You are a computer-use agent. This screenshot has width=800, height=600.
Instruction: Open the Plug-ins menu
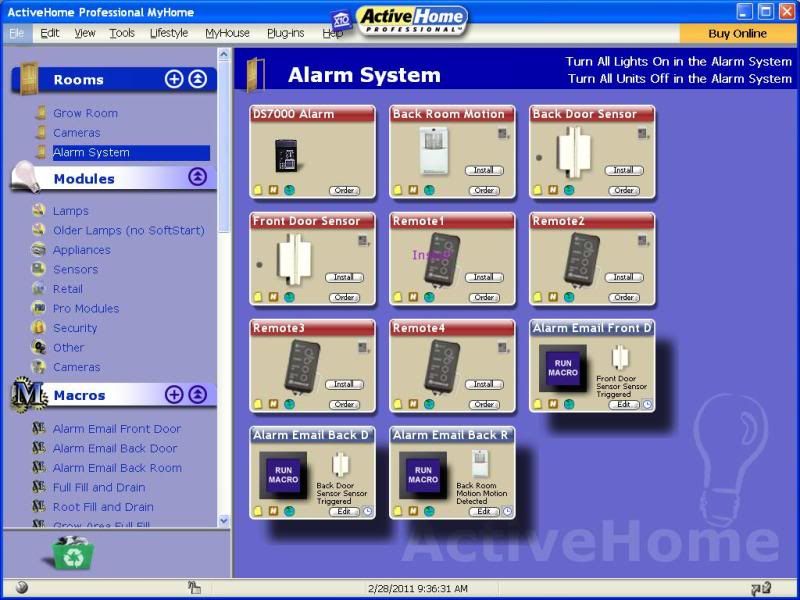286,33
